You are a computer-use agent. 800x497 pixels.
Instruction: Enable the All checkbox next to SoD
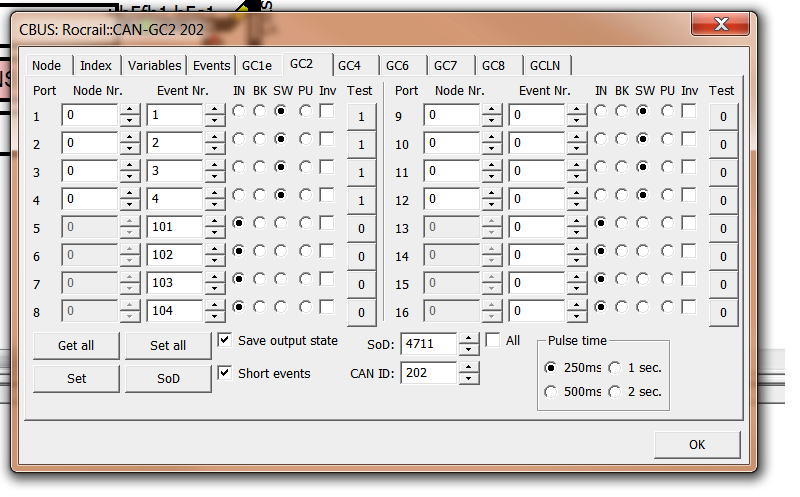pos(493,341)
